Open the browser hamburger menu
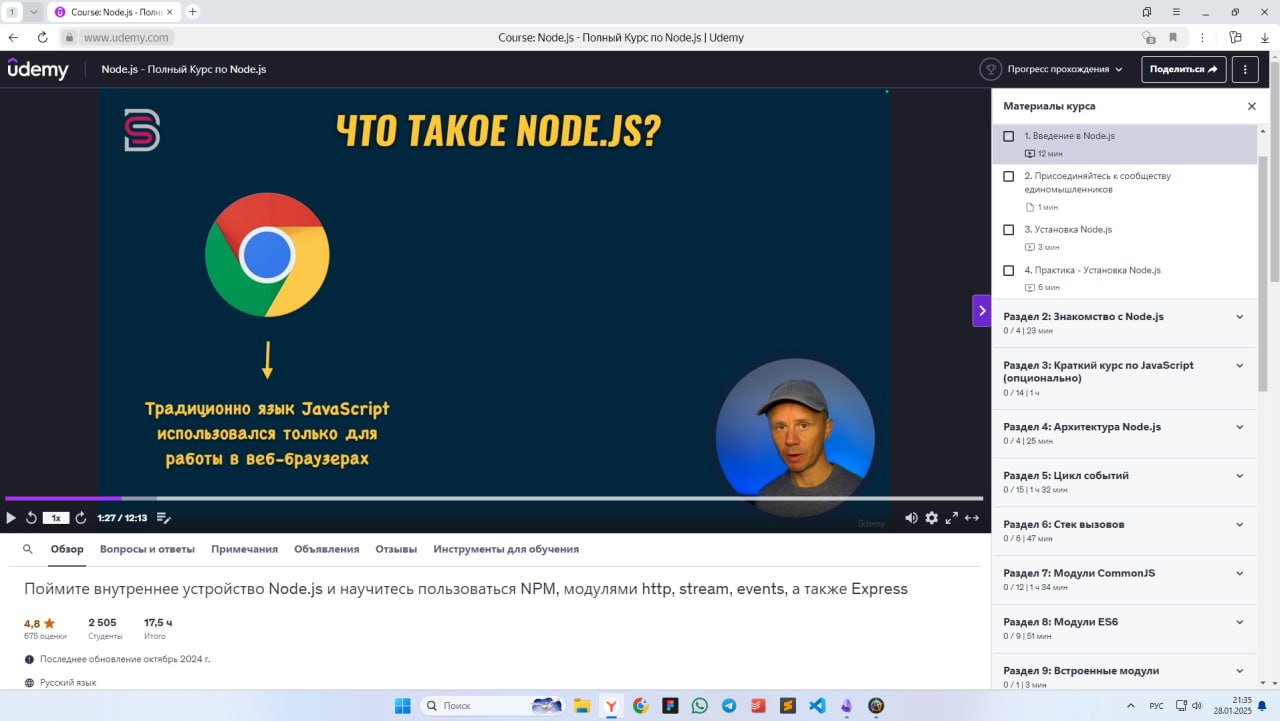Image resolution: width=1280 pixels, height=721 pixels. [x=1176, y=12]
